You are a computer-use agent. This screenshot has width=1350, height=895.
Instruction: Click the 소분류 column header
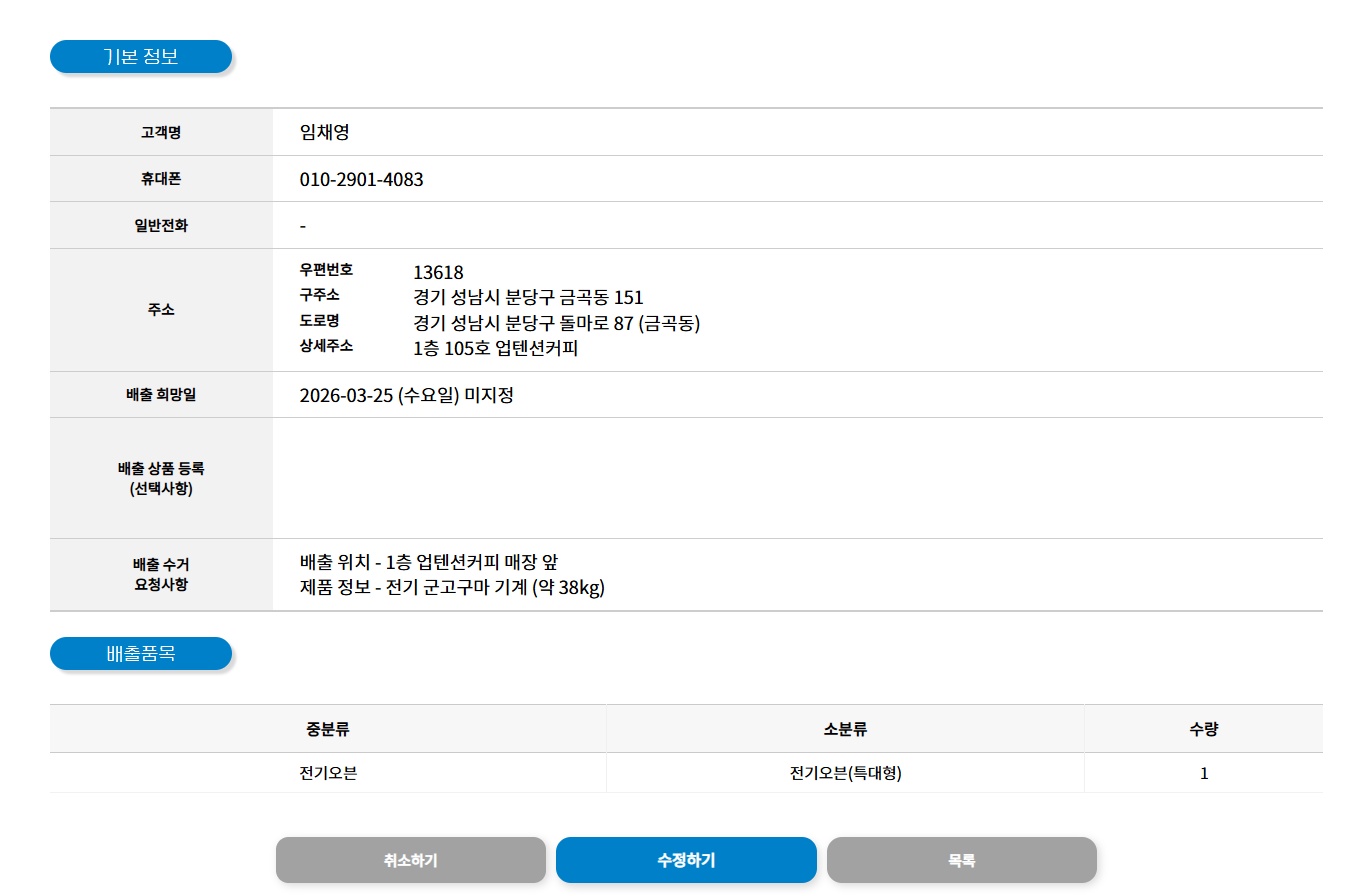point(845,729)
